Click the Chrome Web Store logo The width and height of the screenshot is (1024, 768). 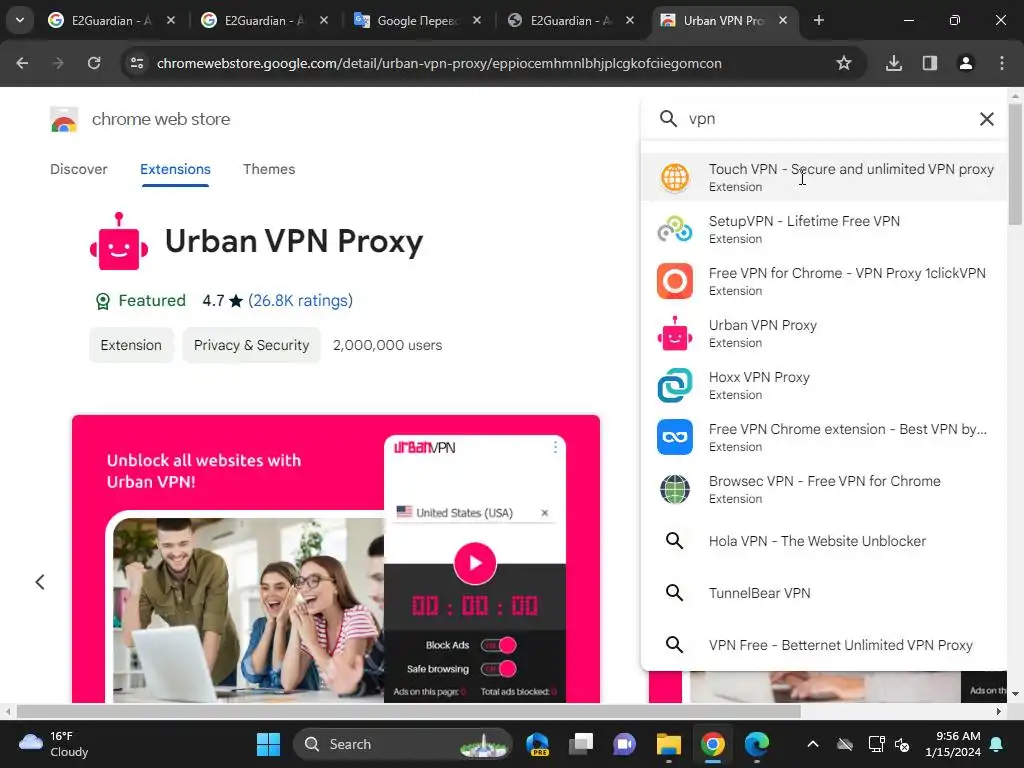[x=64, y=120]
